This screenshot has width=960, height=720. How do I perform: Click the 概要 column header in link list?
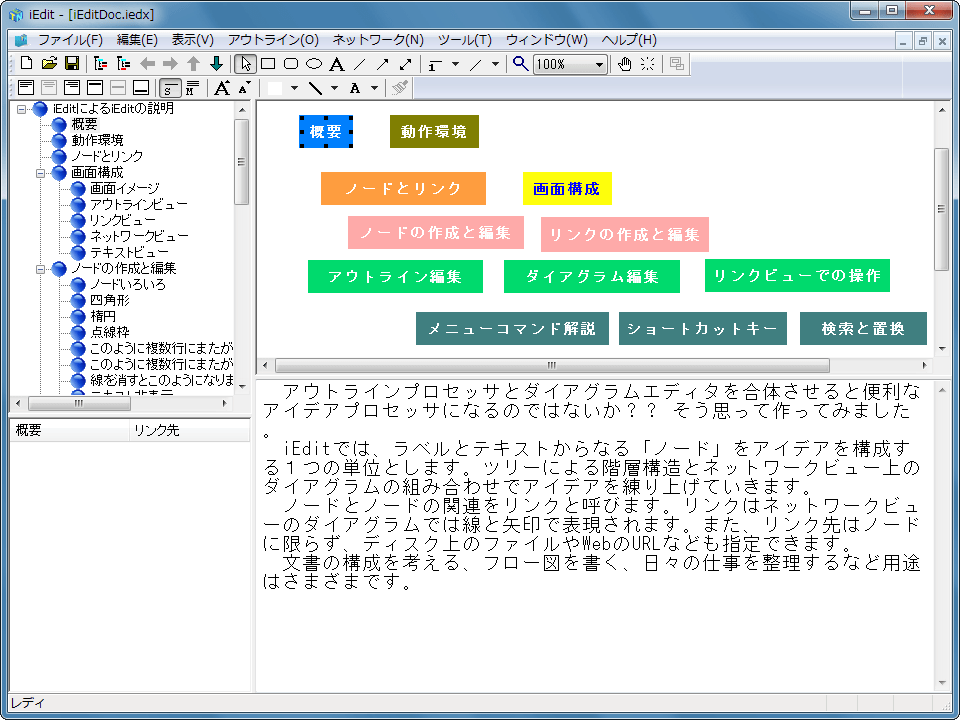69,430
